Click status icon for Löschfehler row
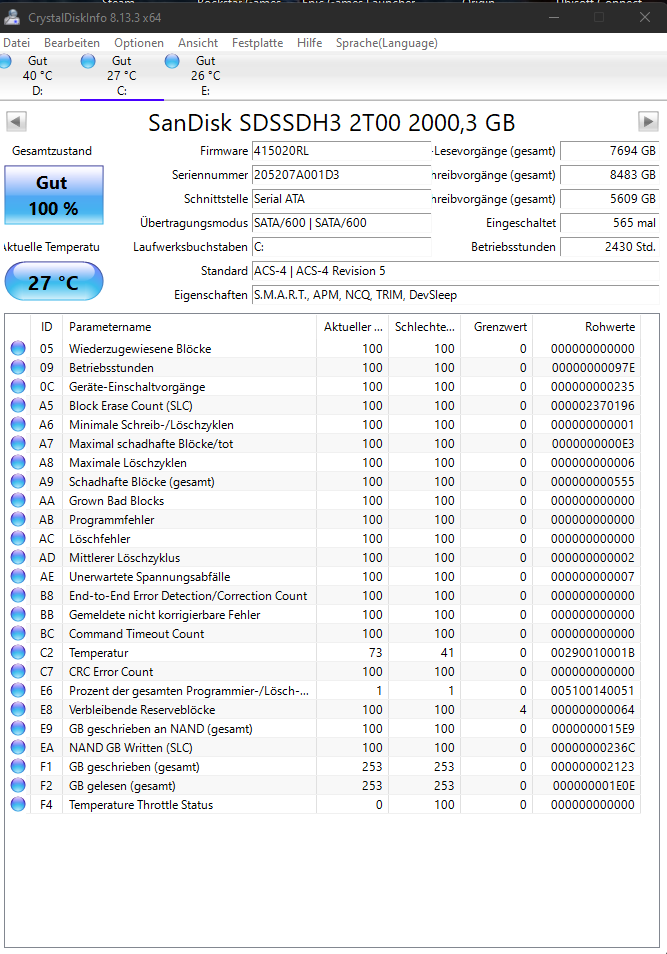667x954 pixels. pyautogui.click(x=18, y=538)
